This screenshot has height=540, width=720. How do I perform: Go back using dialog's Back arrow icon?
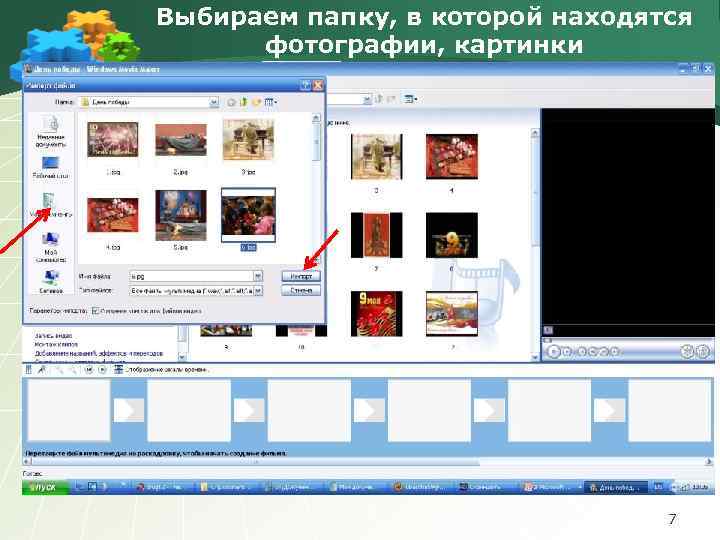click(231, 102)
